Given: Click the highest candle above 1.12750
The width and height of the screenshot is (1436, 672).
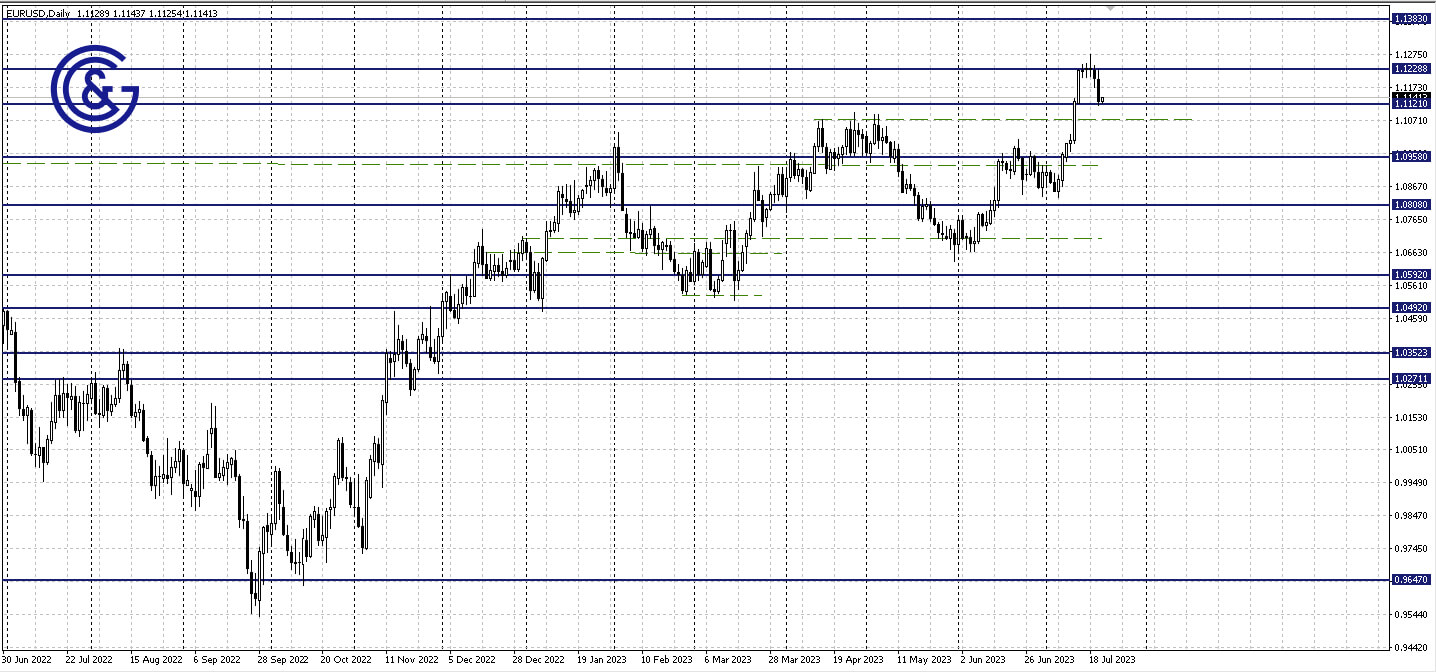Looking at the screenshot, I should tap(1090, 62).
